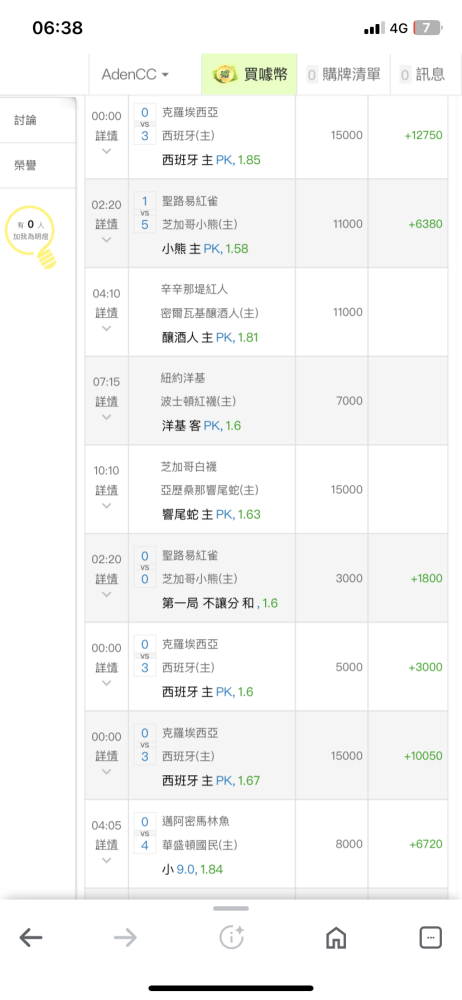Expand 詳情 for the 07:15 紐約洋基 game
This screenshot has height=1000, width=462.
[x=107, y=402]
